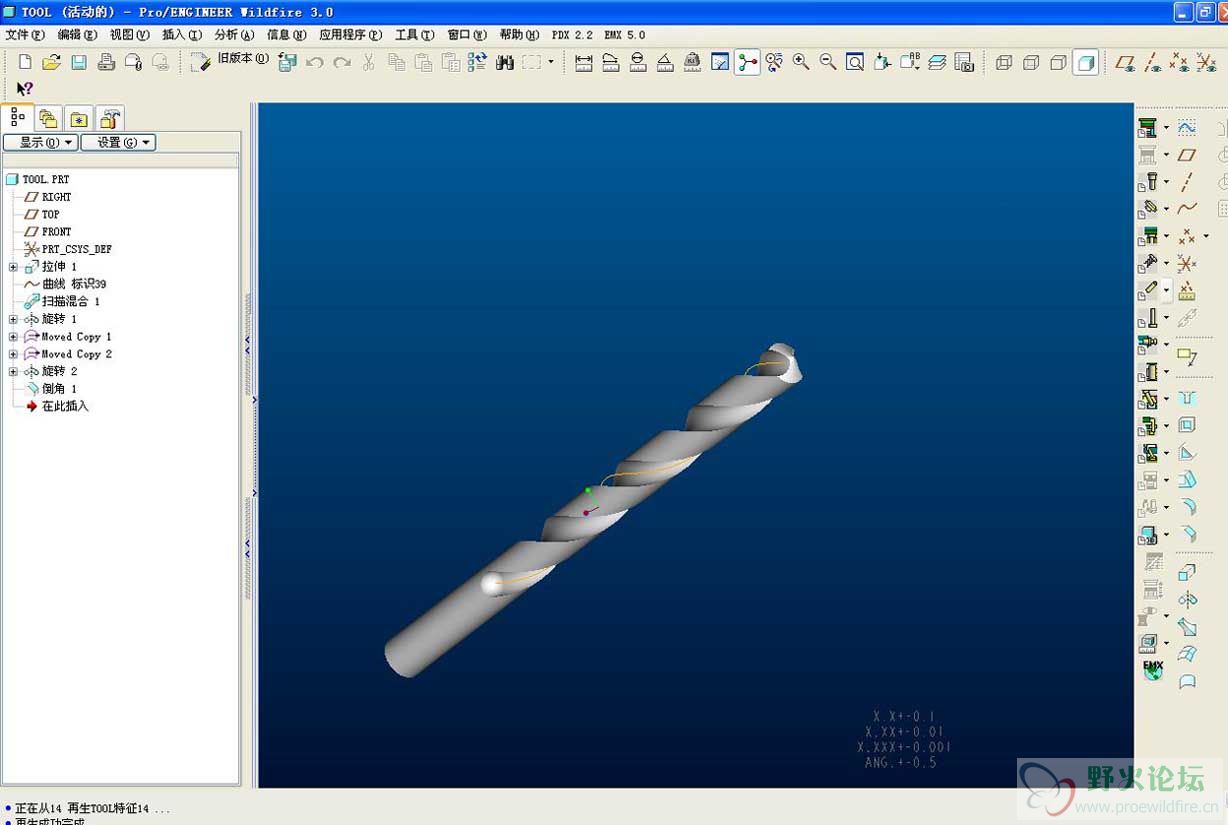Select the RIGHT datum plane in tree

coord(56,197)
